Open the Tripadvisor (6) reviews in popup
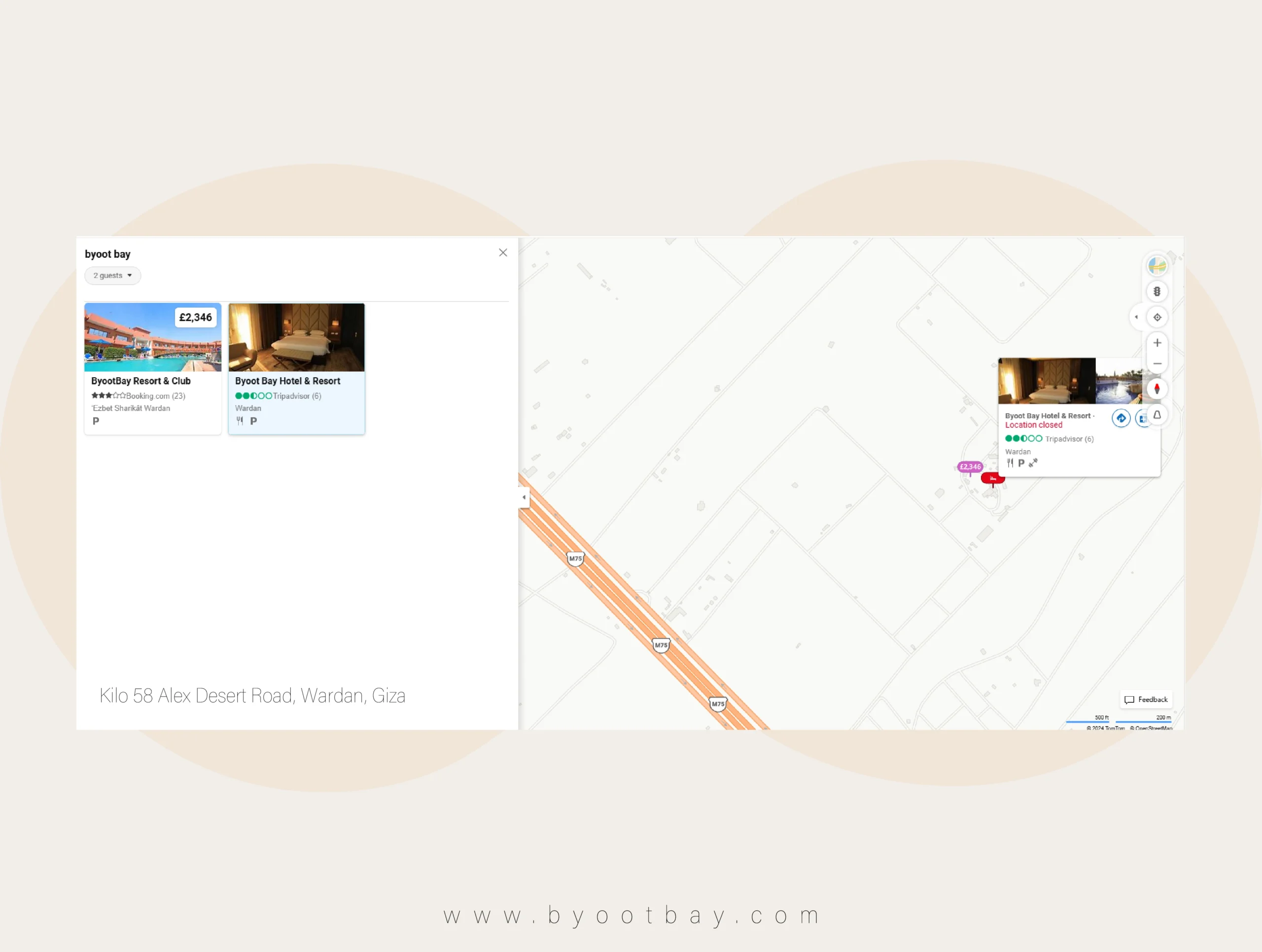1262x952 pixels. point(1068,439)
